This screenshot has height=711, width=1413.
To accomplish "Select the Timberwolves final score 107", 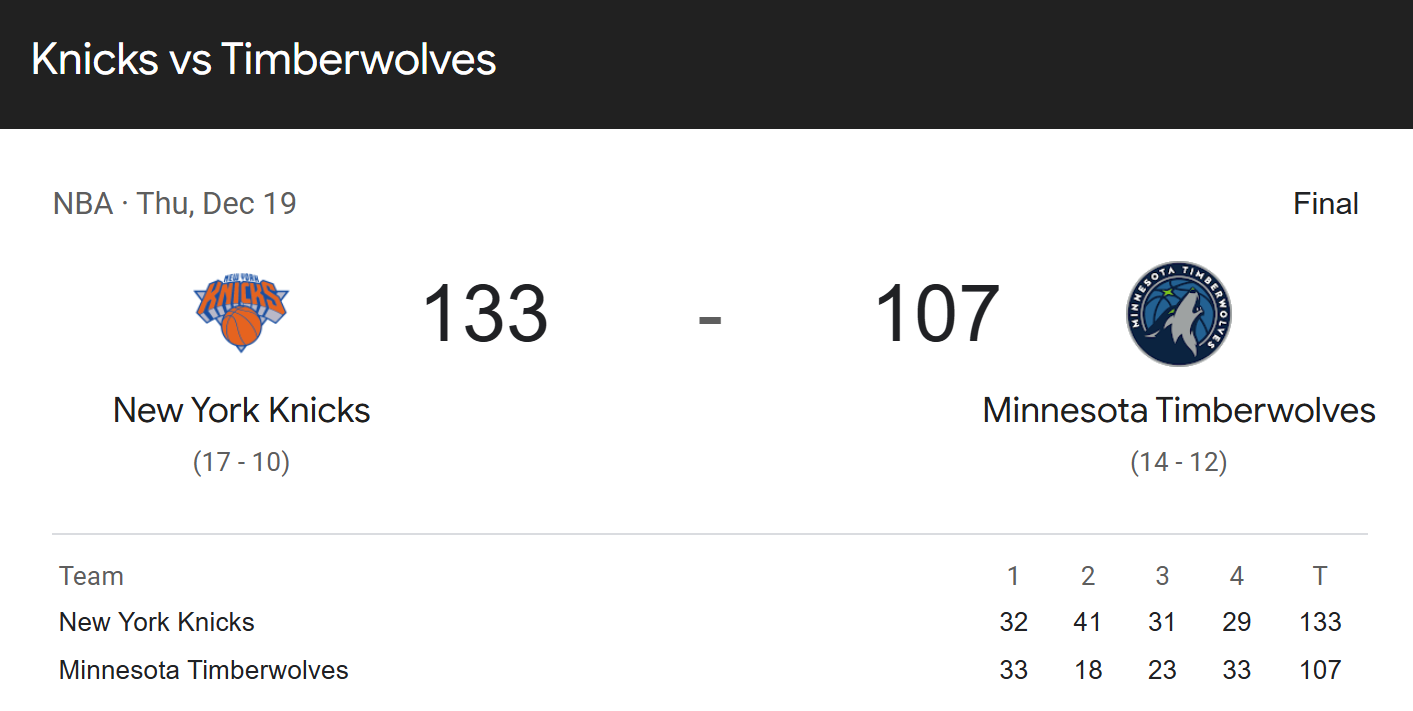I will point(937,314).
